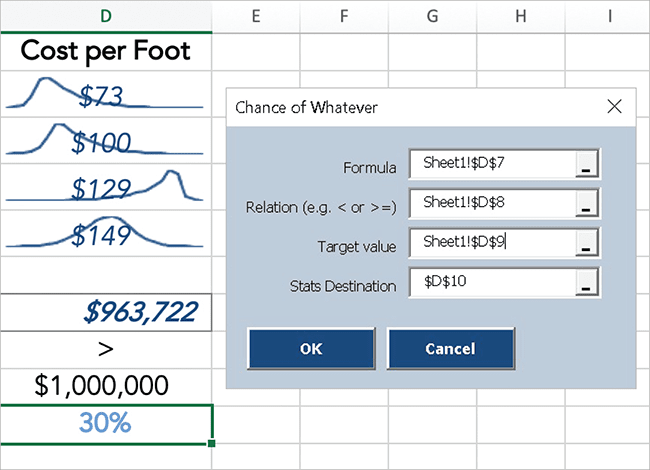Select column D header
The width and height of the screenshot is (650, 470).
tap(106, 16)
